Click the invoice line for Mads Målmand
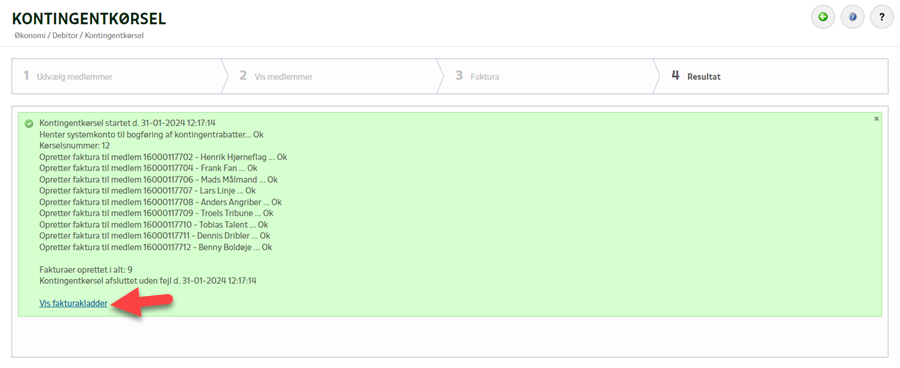Viewport: 900px width, 368px height. [x=158, y=180]
